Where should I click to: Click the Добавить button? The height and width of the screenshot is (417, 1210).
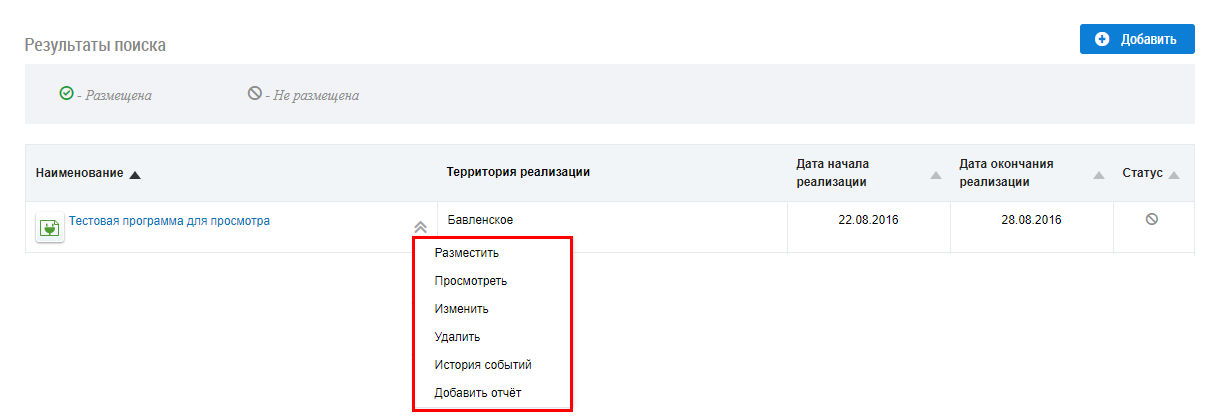1137,39
